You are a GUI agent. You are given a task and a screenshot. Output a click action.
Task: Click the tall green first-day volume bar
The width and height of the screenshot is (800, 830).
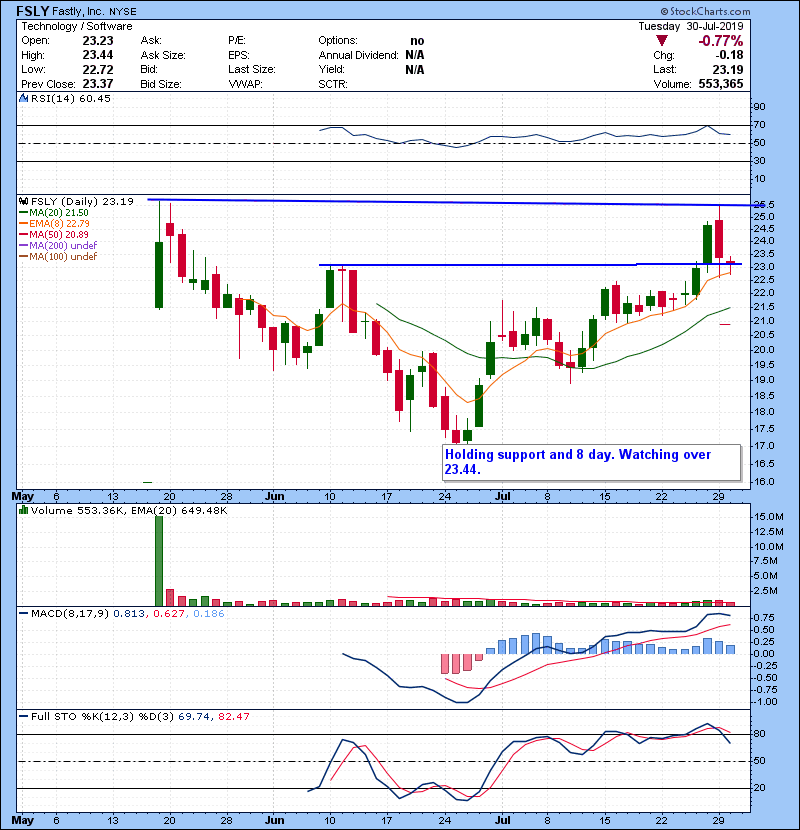click(159, 561)
